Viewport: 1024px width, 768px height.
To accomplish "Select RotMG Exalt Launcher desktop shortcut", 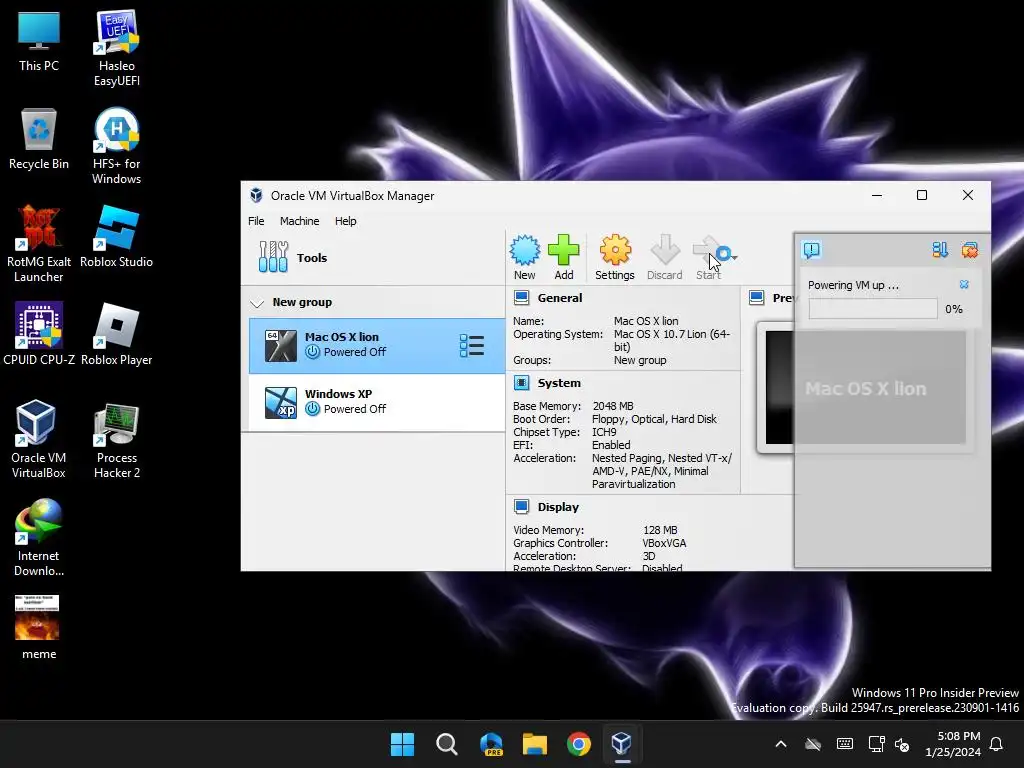I will click(x=39, y=244).
